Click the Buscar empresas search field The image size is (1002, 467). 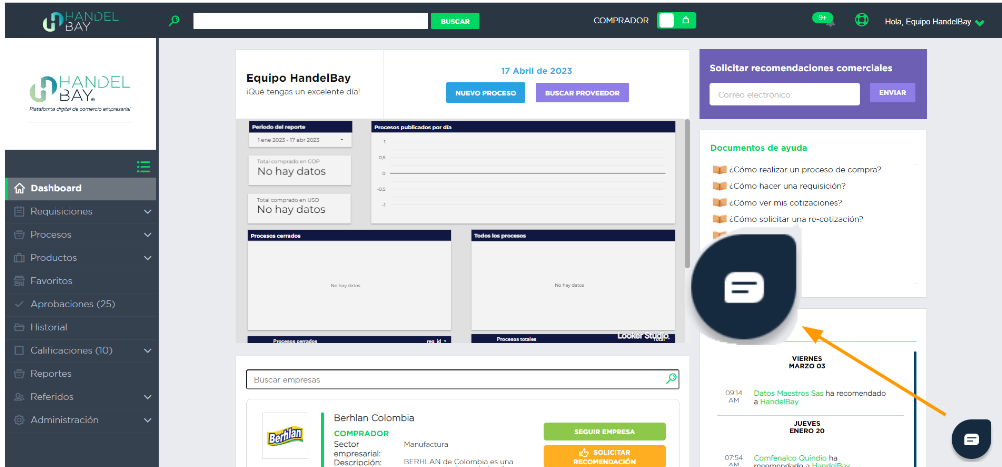[x=463, y=379]
